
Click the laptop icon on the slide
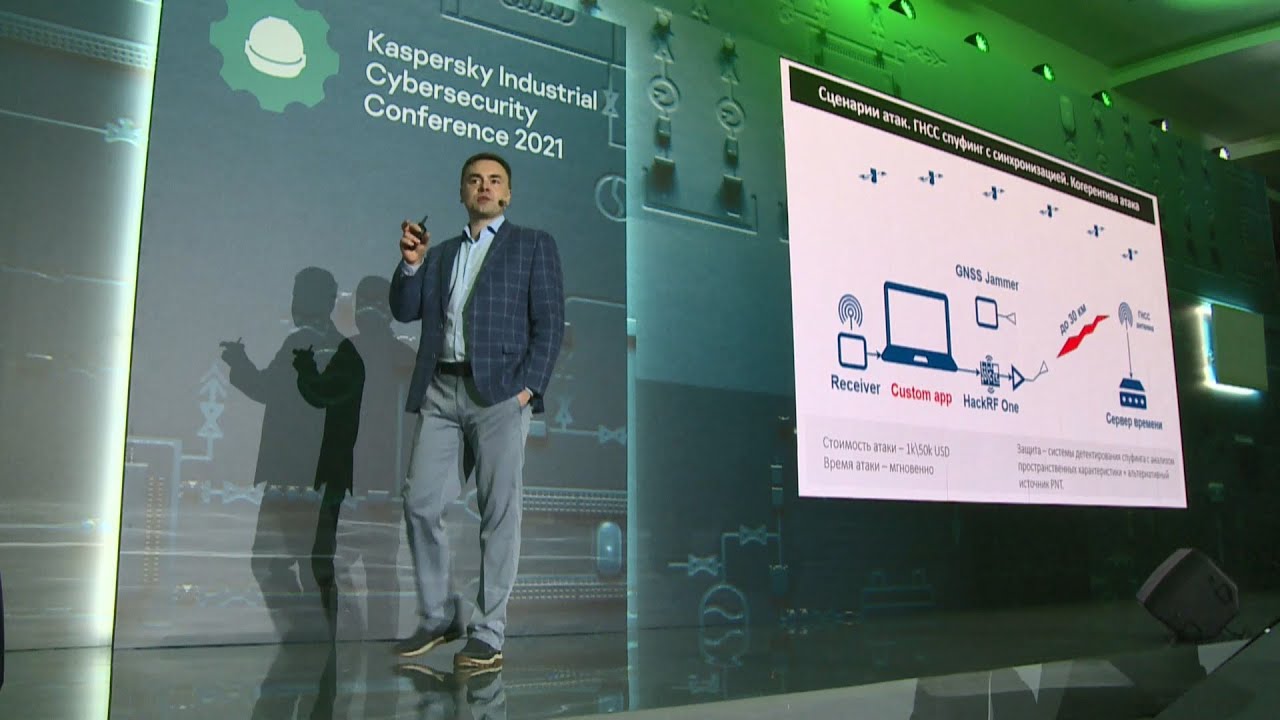coord(919,327)
